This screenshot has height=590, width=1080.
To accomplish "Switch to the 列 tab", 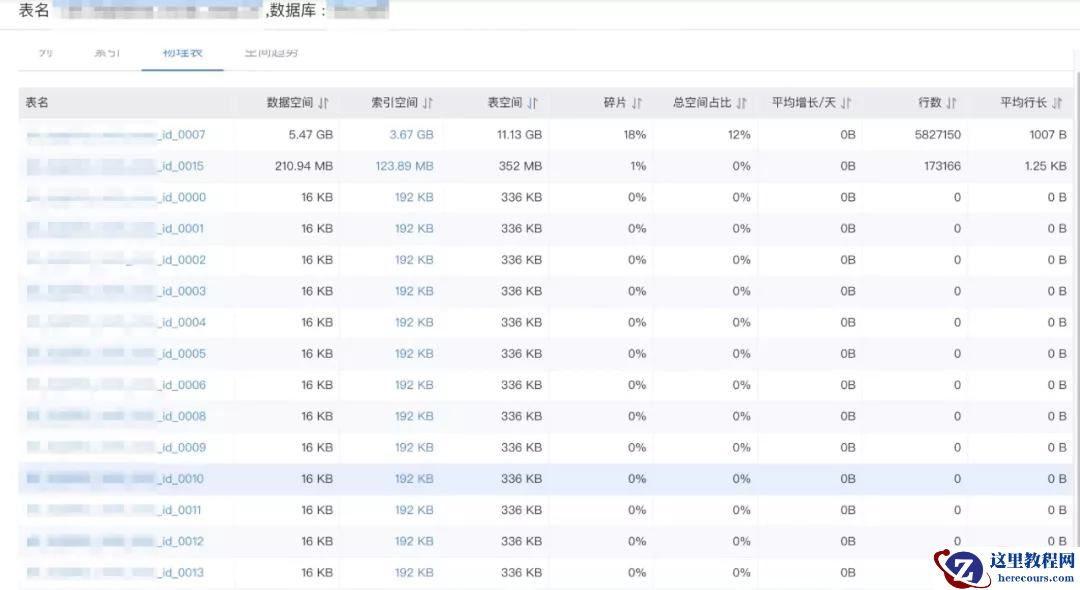I will pos(46,52).
